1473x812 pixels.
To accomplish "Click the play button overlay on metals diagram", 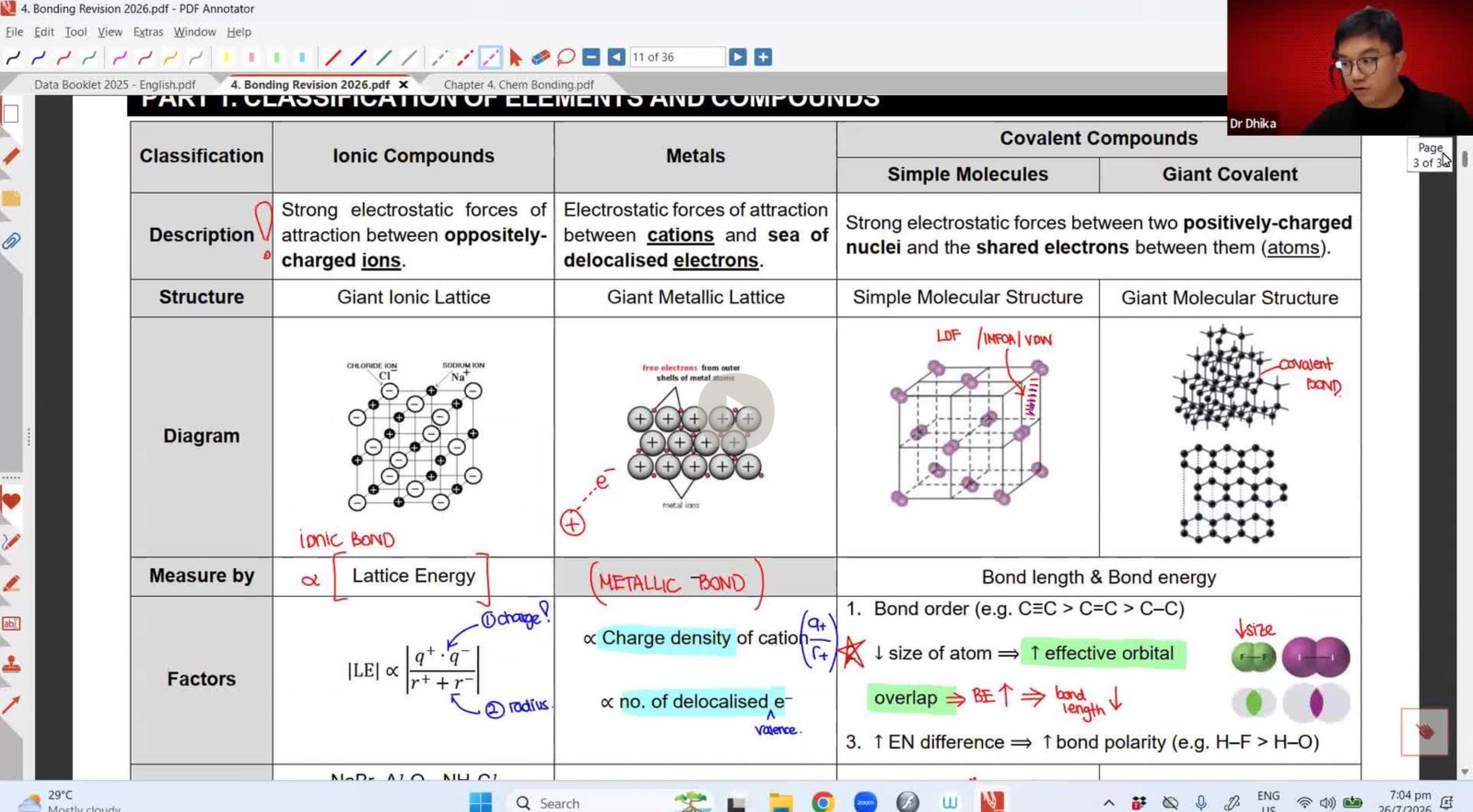I will (736, 411).
